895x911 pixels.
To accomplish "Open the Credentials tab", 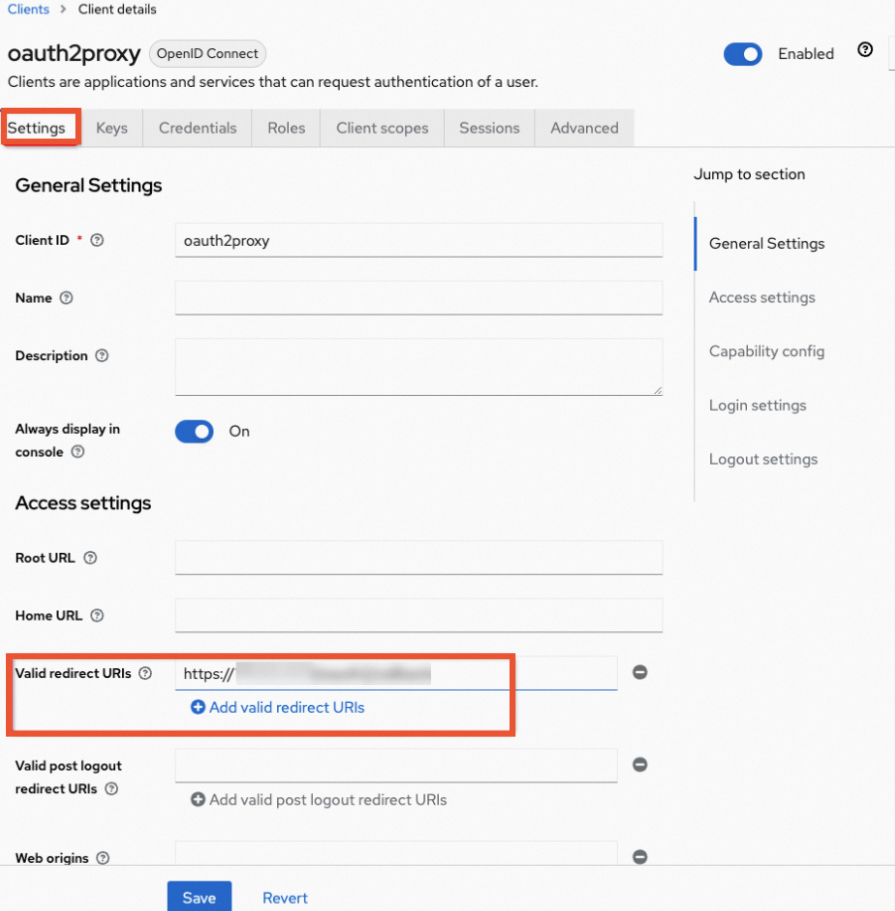I will [x=198, y=128].
